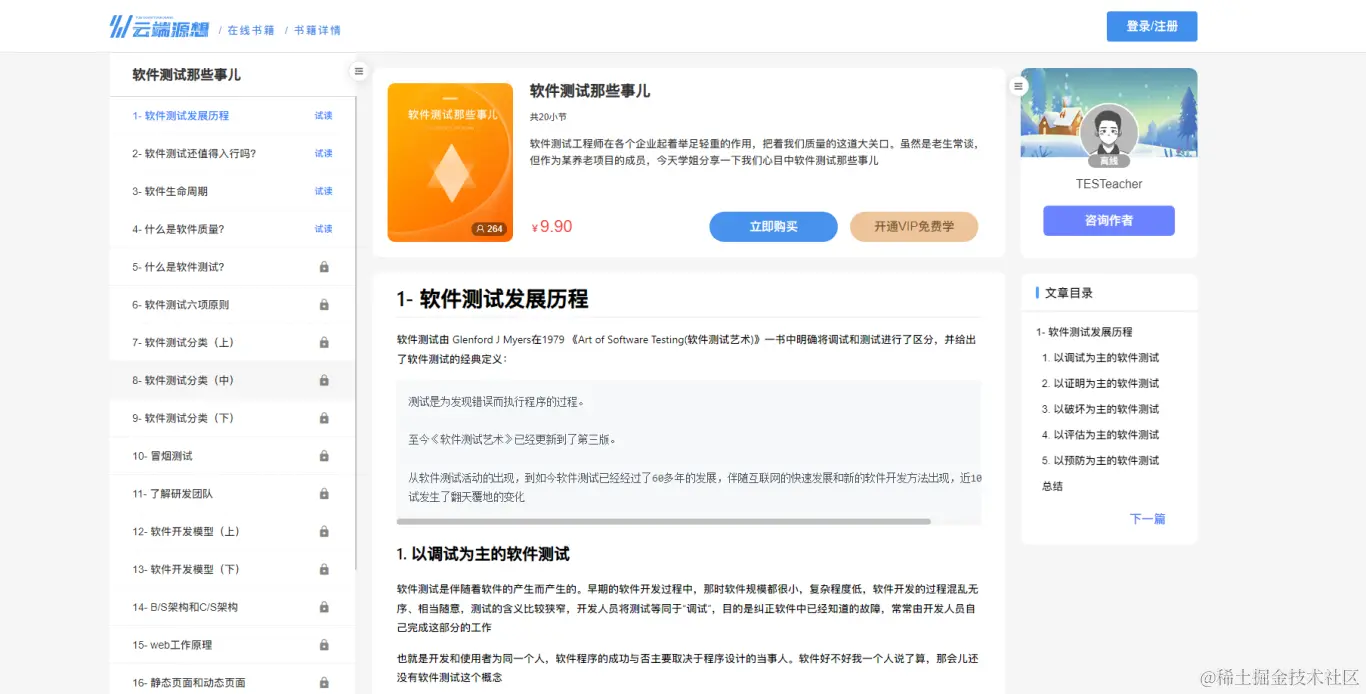Screen dimensions: 1366x694
Task: Click lock icon on 14- B/S架构和C/S架构
Action: [x=324, y=607]
